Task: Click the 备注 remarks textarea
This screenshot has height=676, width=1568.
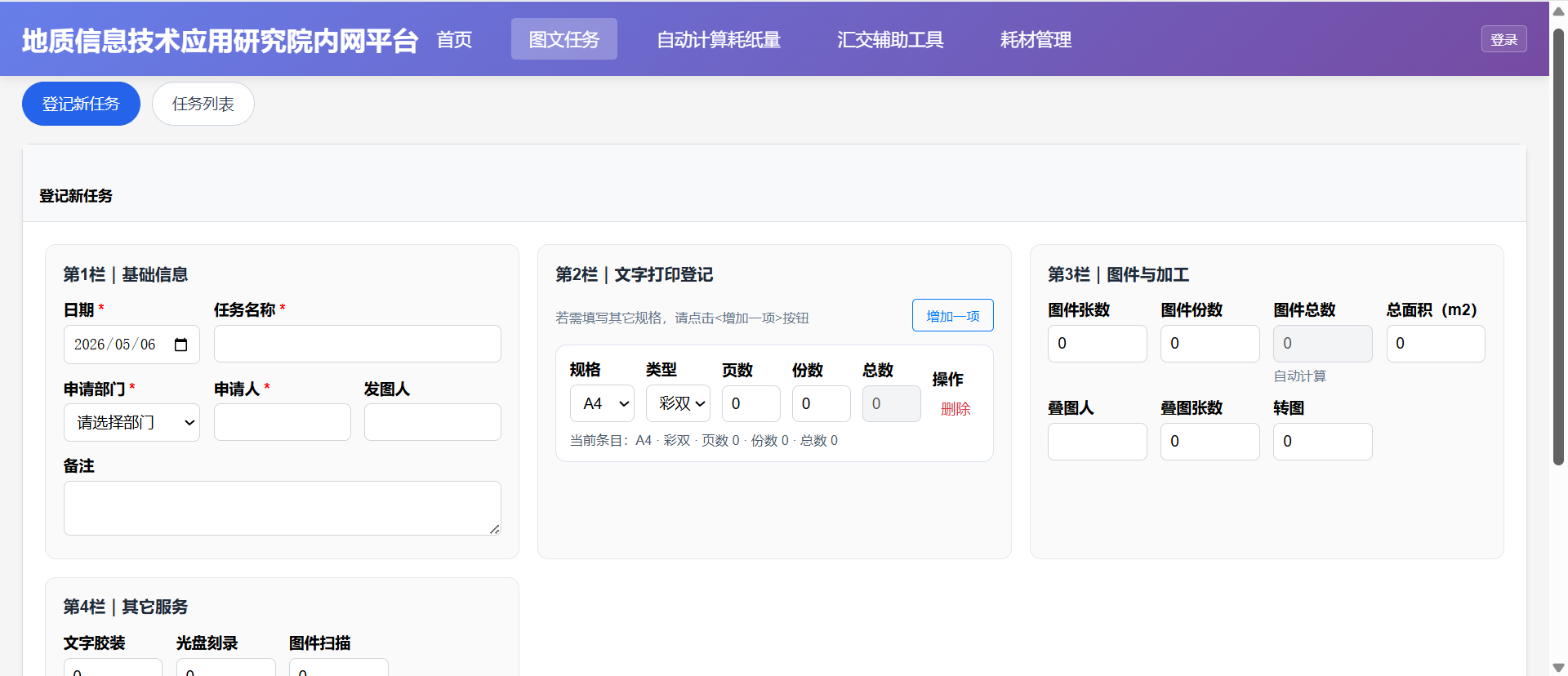Action: click(283, 509)
